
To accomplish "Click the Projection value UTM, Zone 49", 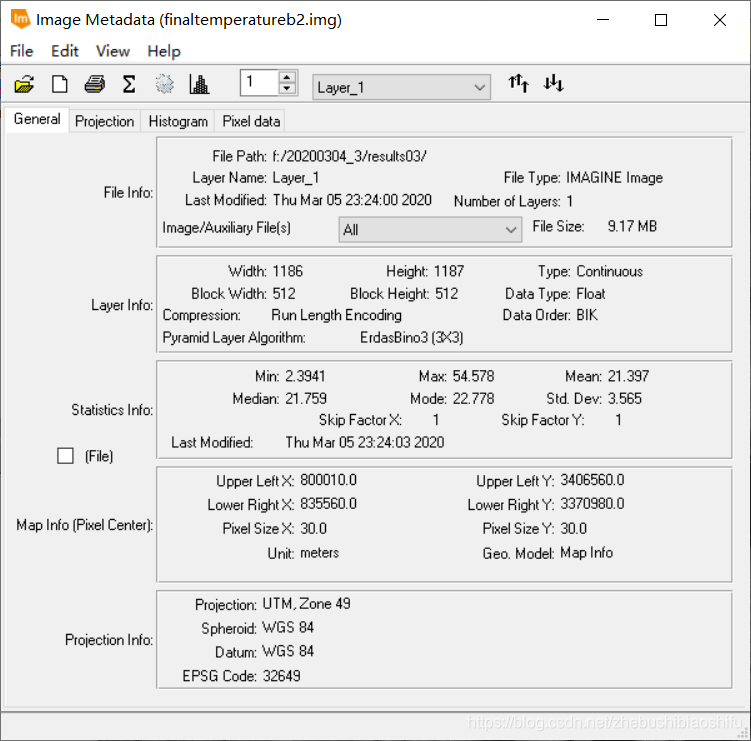I will tap(306, 604).
